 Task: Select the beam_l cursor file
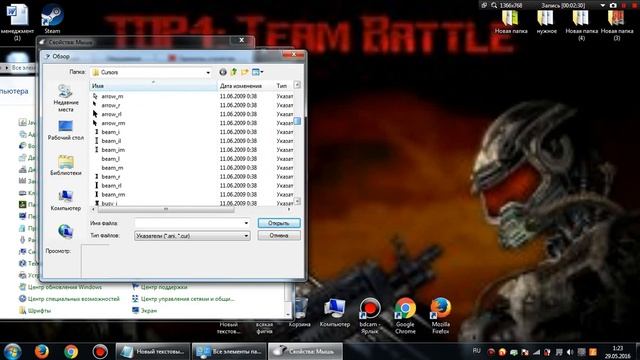[x=110, y=159]
